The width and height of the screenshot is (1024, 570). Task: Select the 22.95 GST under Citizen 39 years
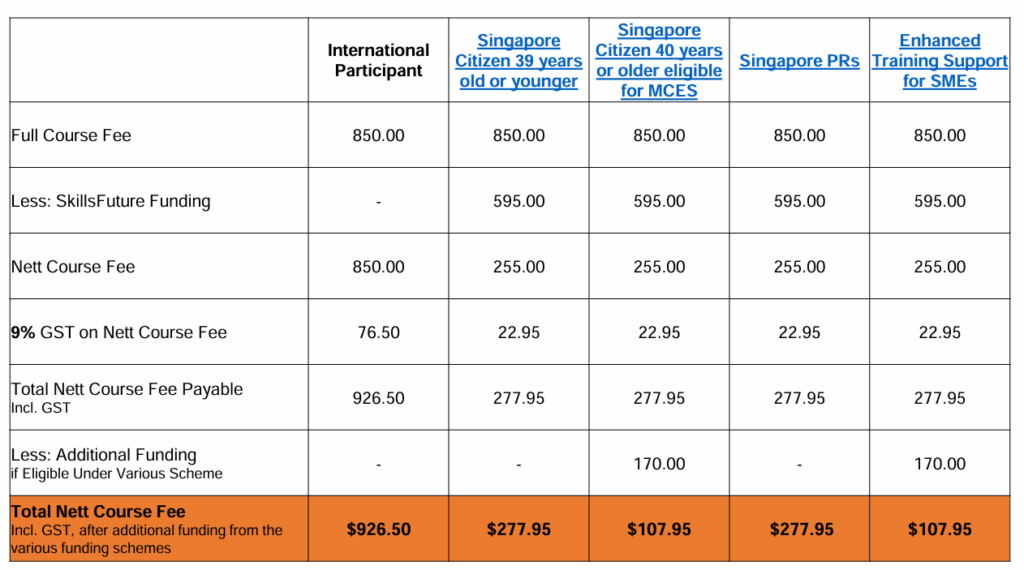coord(519,332)
